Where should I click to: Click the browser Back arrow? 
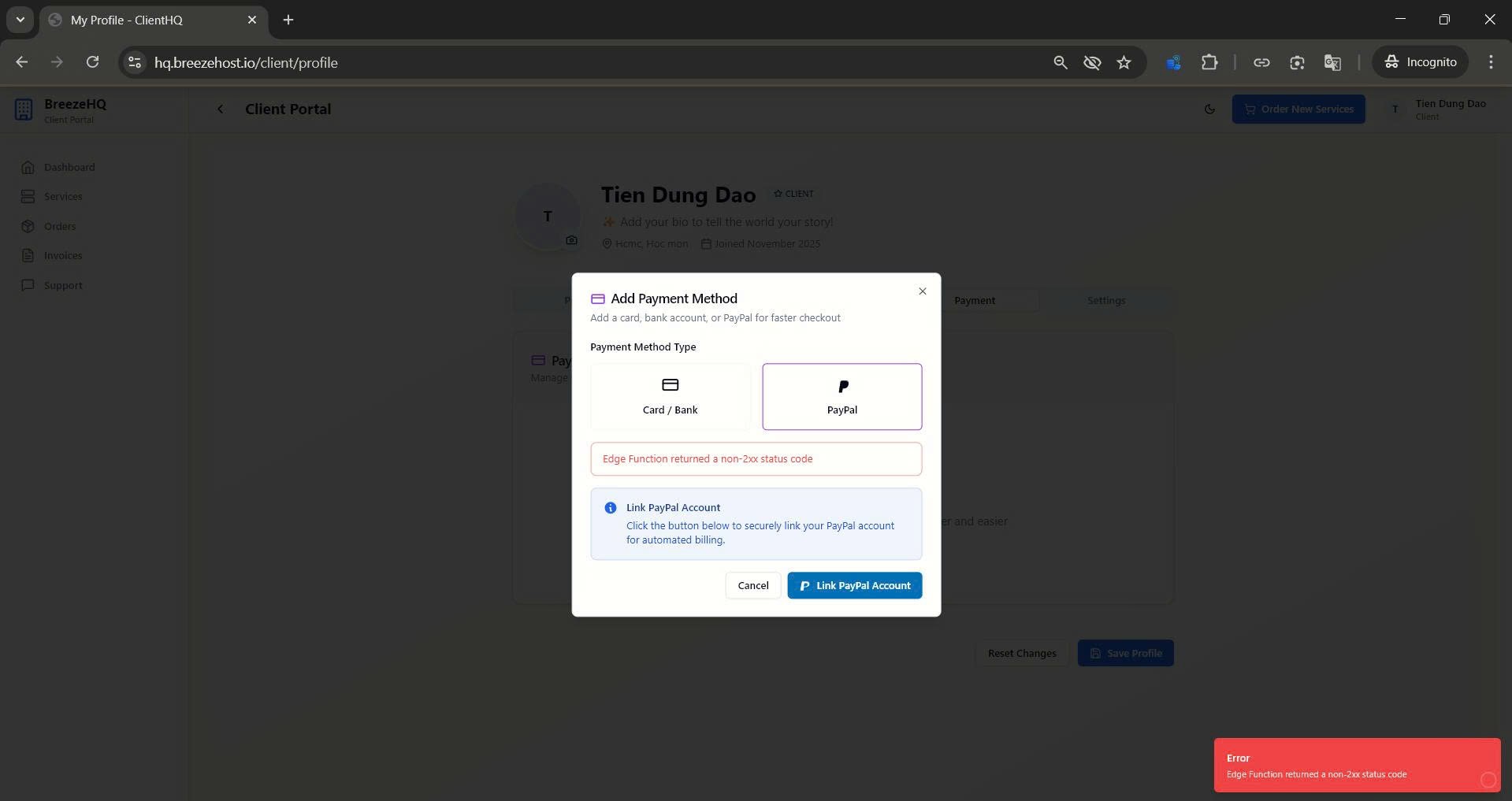point(21,62)
